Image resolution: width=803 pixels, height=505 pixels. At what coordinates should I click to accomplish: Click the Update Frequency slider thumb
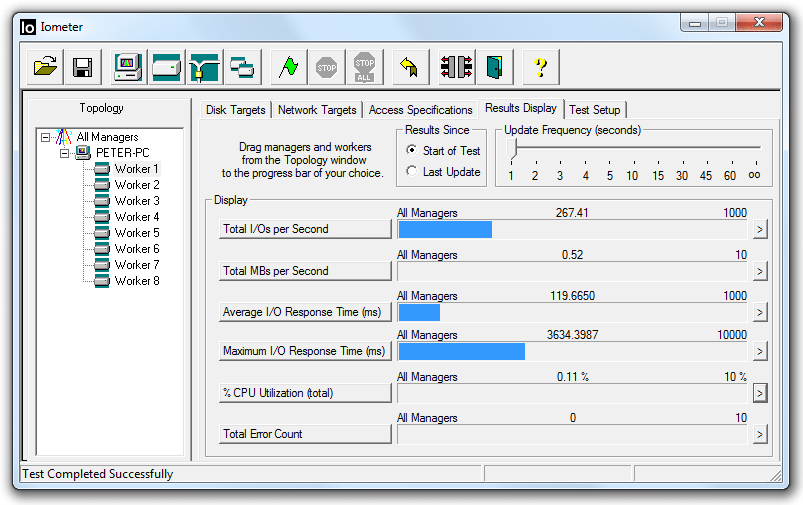(x=512, y=149)
